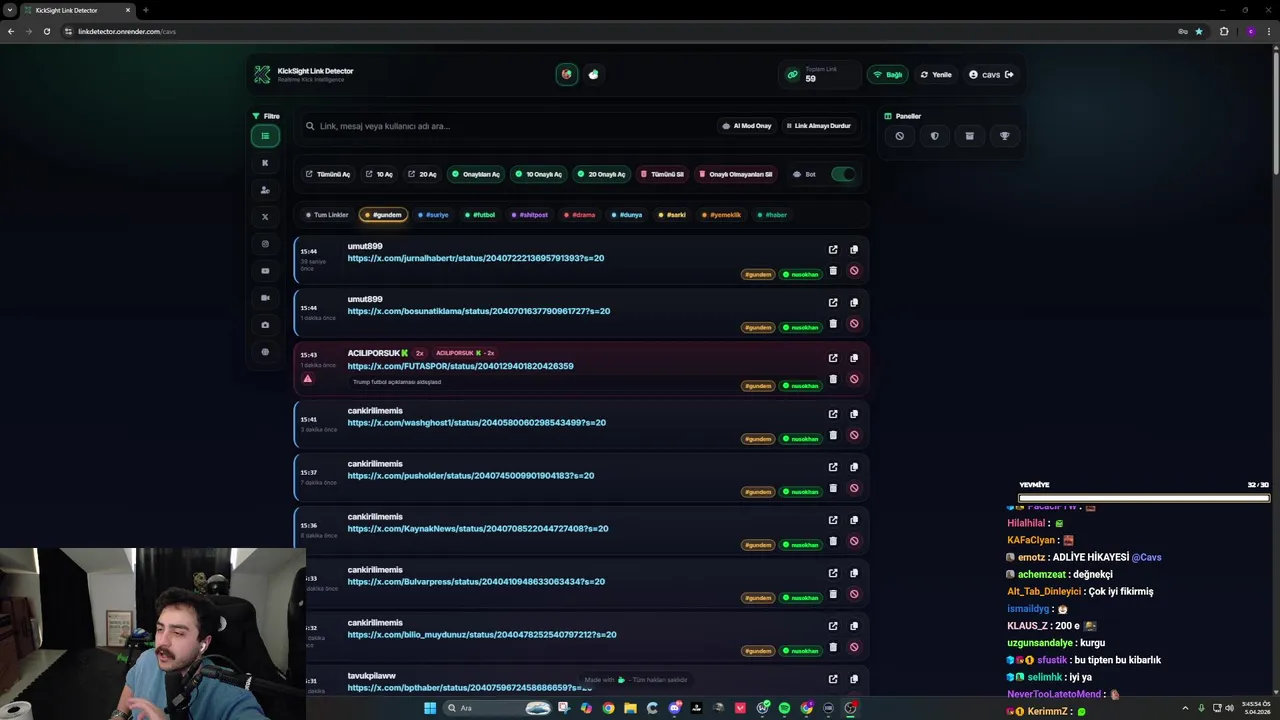Copy the washghost1 link
Image resolution: width=1280 pixels, height=720 pixels.
[x=854, y=414]
